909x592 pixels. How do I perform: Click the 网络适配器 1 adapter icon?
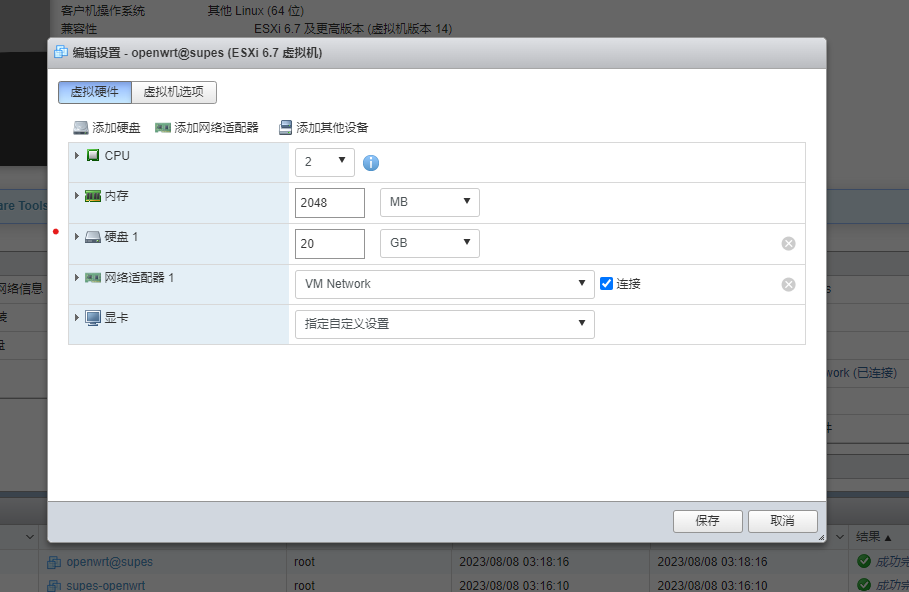[93, 277]
